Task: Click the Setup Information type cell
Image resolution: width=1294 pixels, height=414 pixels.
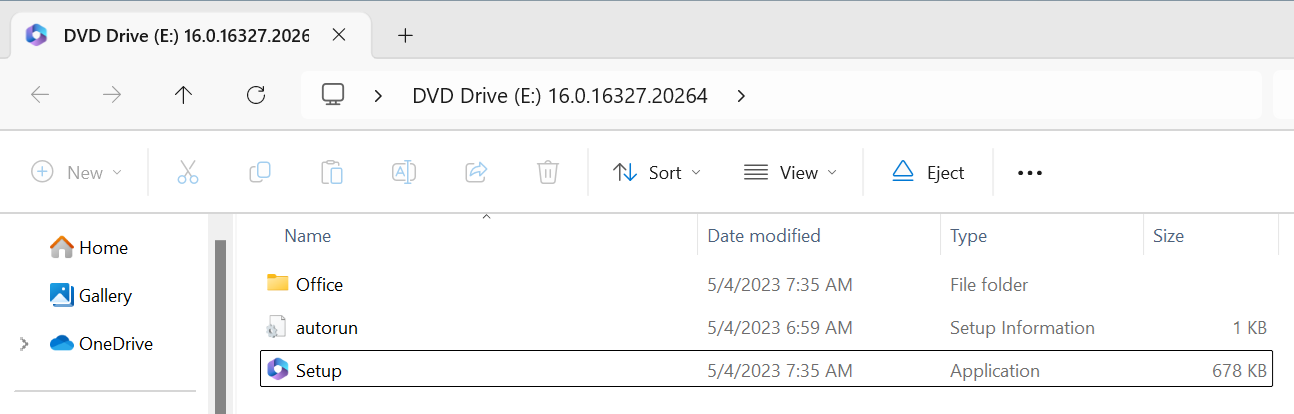Action: (1022, 327)
